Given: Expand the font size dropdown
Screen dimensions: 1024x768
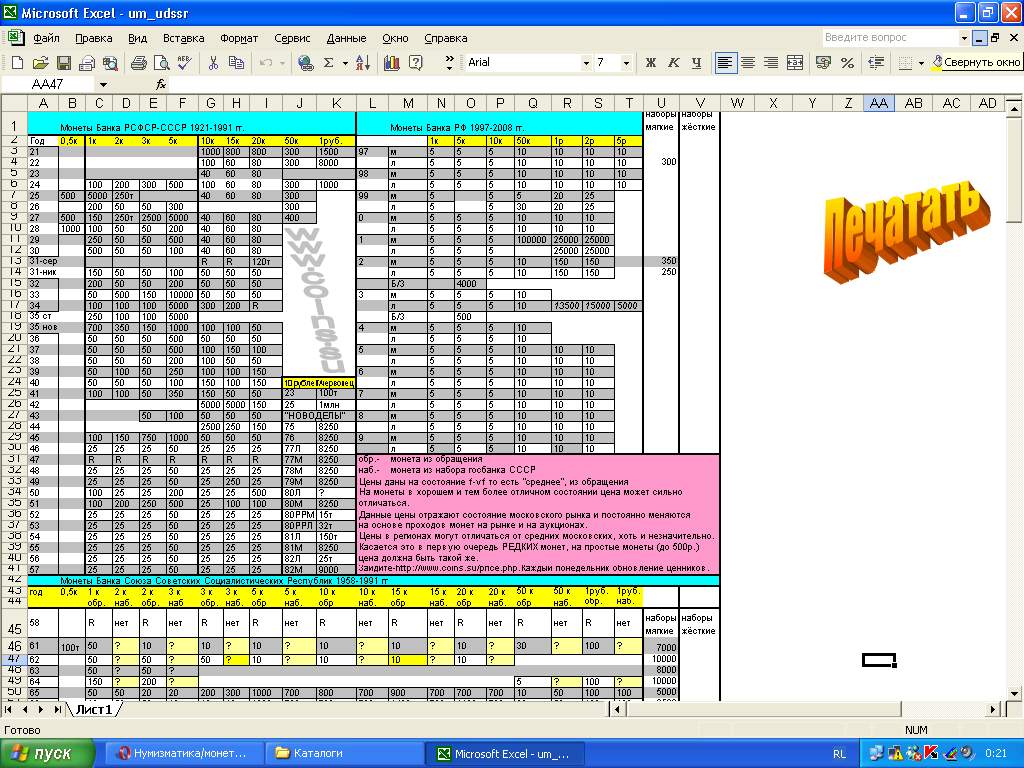Looking at the screenshot, I should coord(627,62).
